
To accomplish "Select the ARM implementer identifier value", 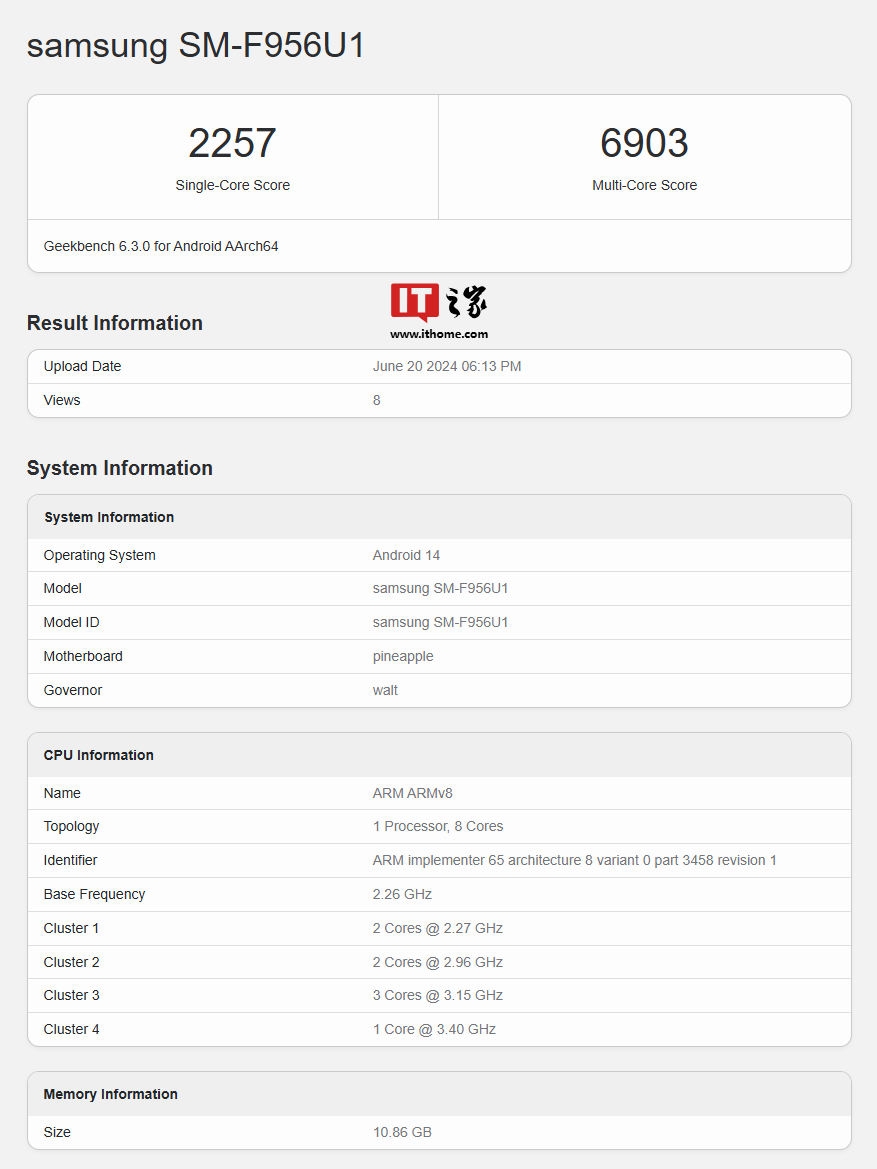I will click(574, 860).
